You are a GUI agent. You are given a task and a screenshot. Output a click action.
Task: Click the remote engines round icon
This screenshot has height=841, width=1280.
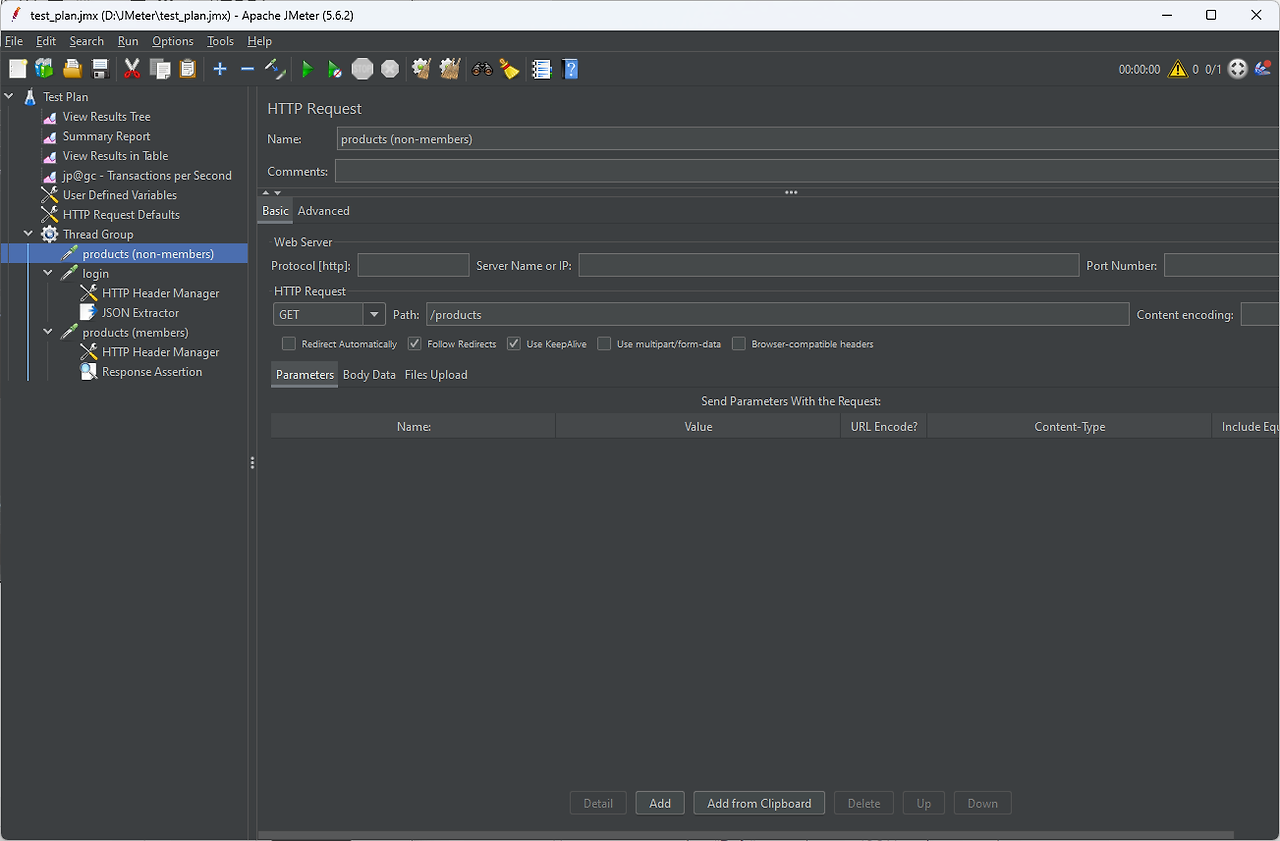pyautogui.click(x=1238, y=69)
